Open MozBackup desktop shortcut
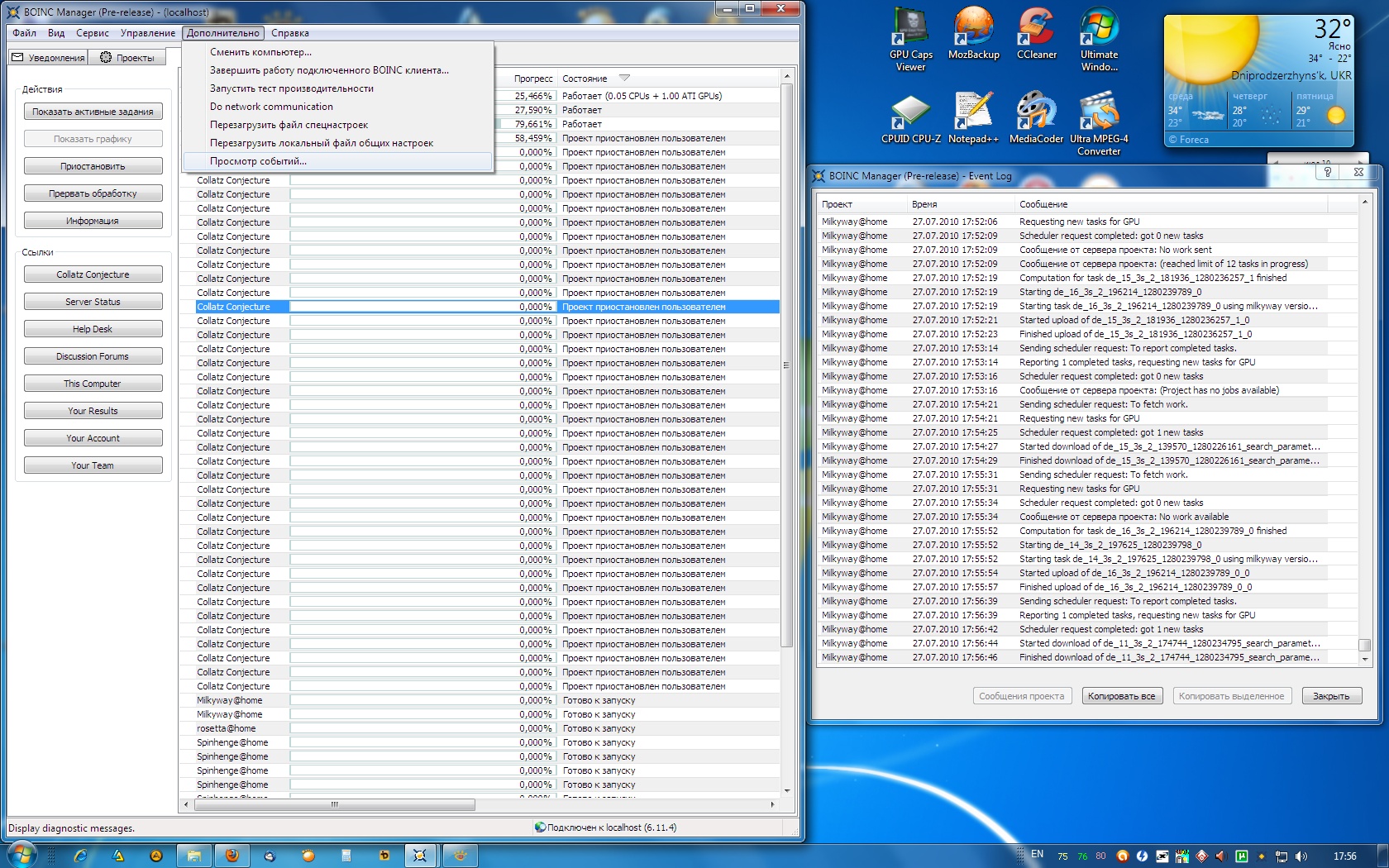This screenshot has width=1389, height=868. 973,34
